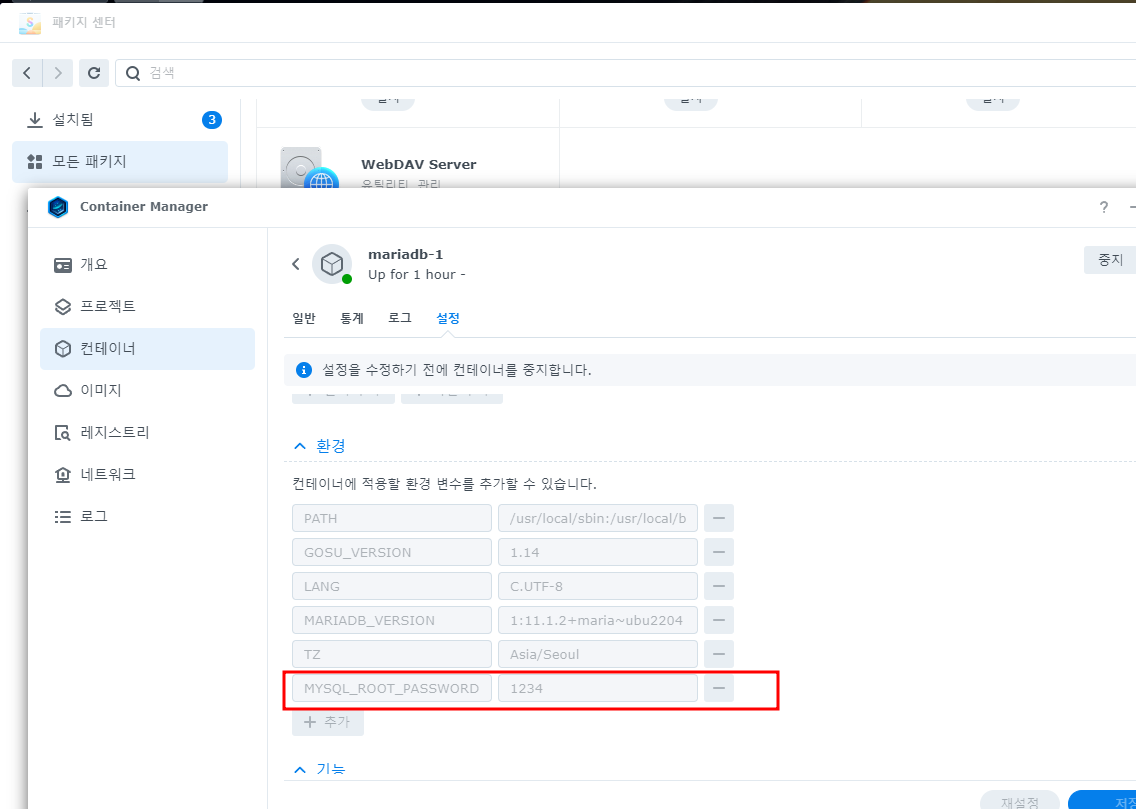Click the info icon in the notice bar
The height and width of the screenshot is (809, 1136).
(x=304, y=371)
